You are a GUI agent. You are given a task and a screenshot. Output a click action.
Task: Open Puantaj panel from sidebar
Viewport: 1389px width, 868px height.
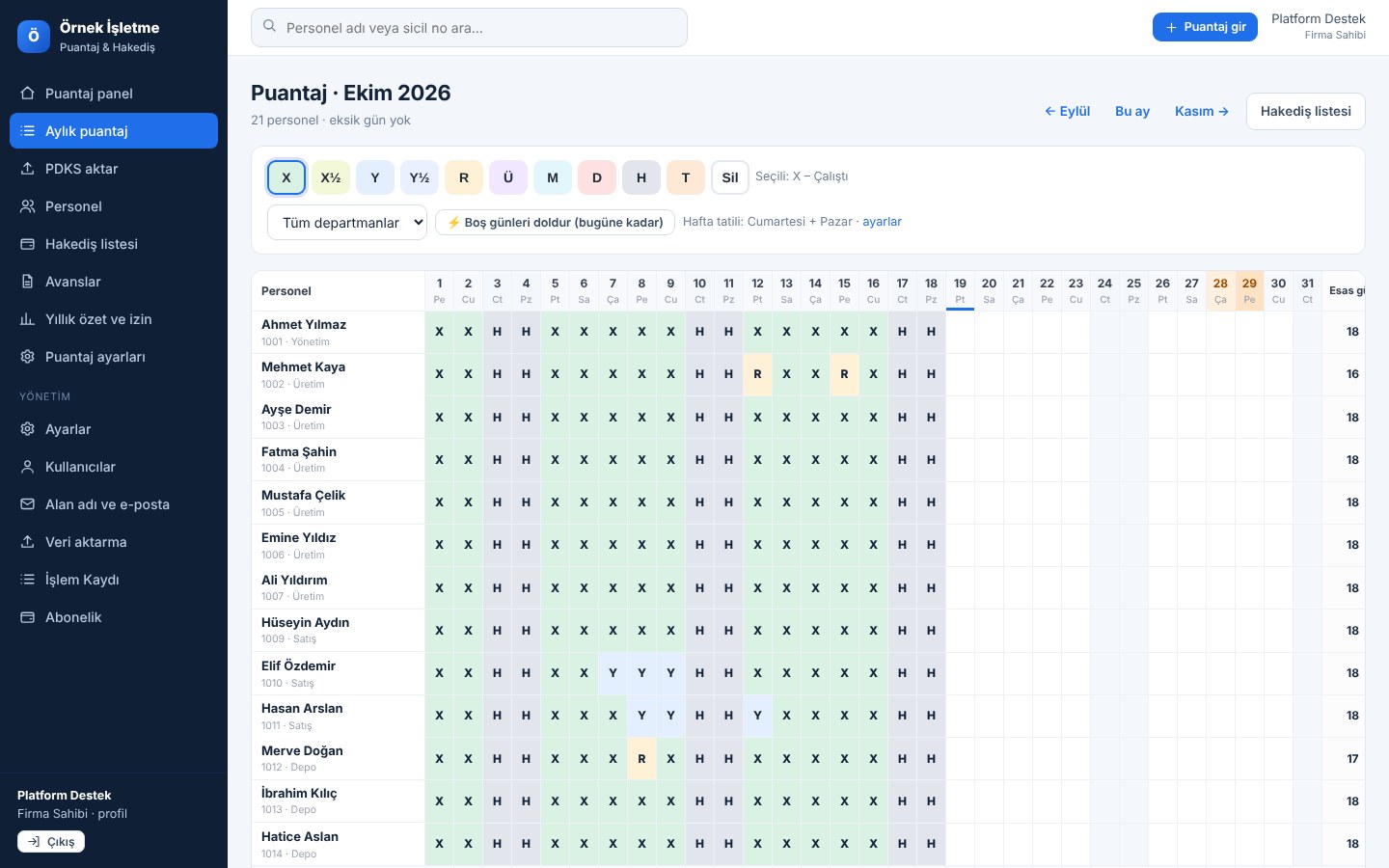pyautogui.click(x=114, y=94)
